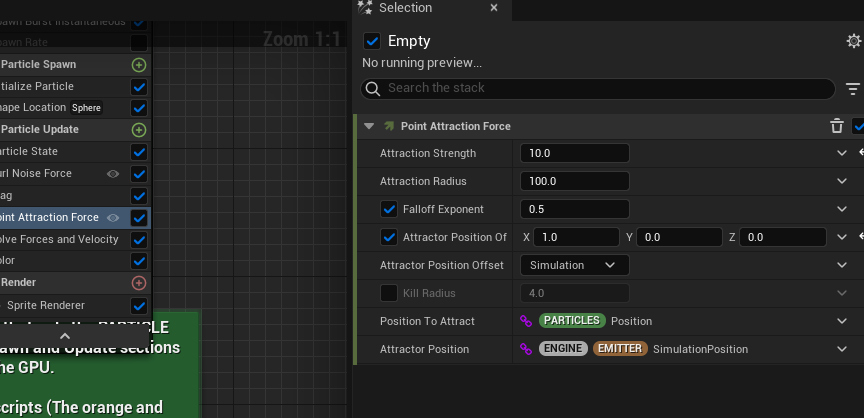
Task: Open stack filter options beside search
Action: [852, 89]
